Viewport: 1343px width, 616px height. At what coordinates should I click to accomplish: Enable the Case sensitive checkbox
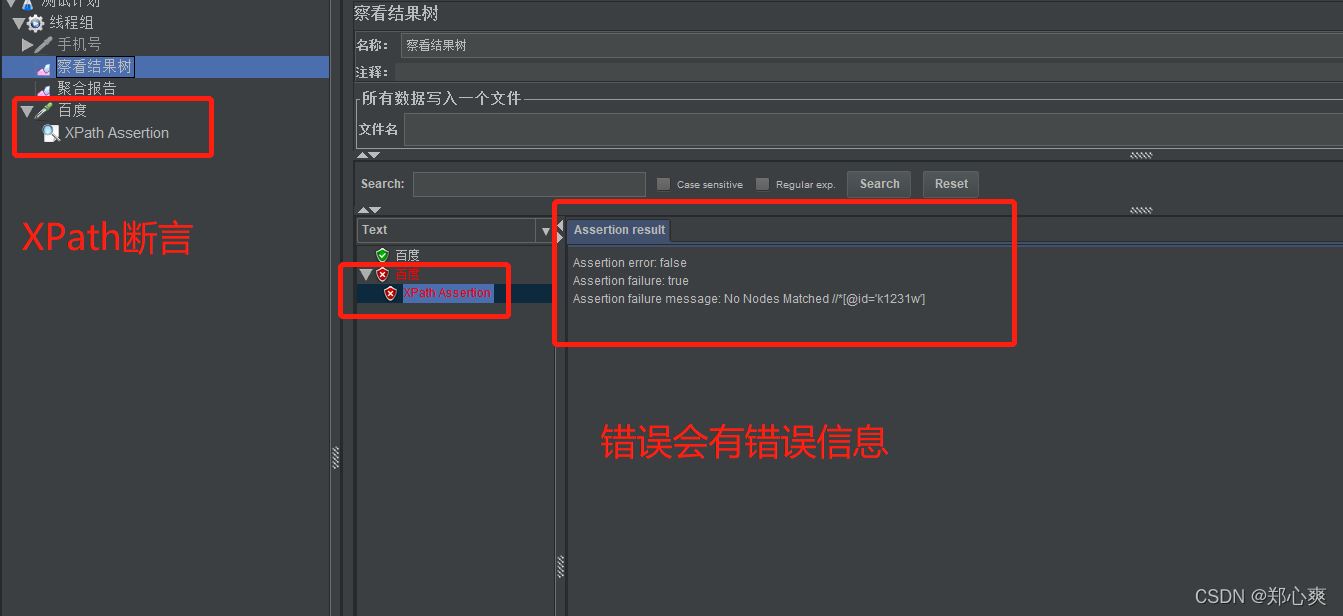click(x=663, y=184)
